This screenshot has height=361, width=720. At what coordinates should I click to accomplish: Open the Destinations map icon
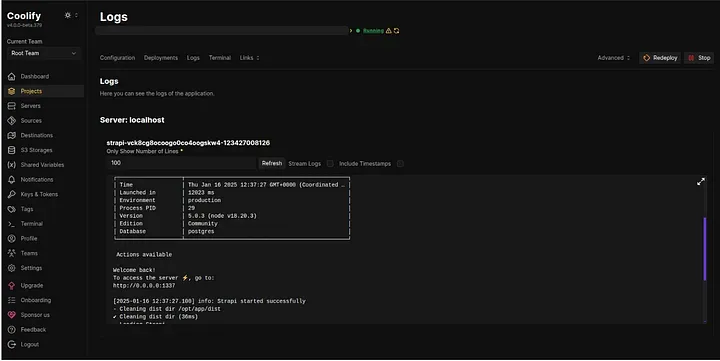[x=12, y=135]
